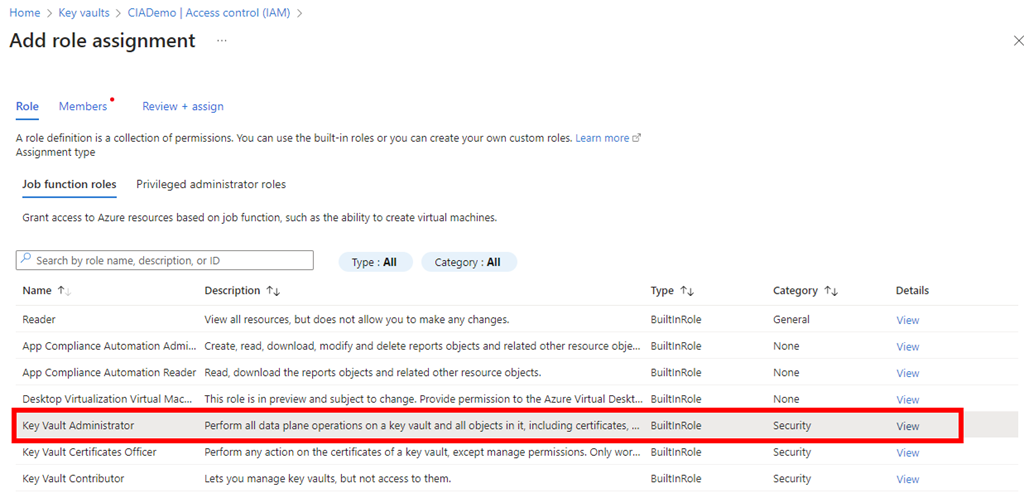Sort by Description column arrows
Viewport: 1024px width, 498px height.
point(273,291)
